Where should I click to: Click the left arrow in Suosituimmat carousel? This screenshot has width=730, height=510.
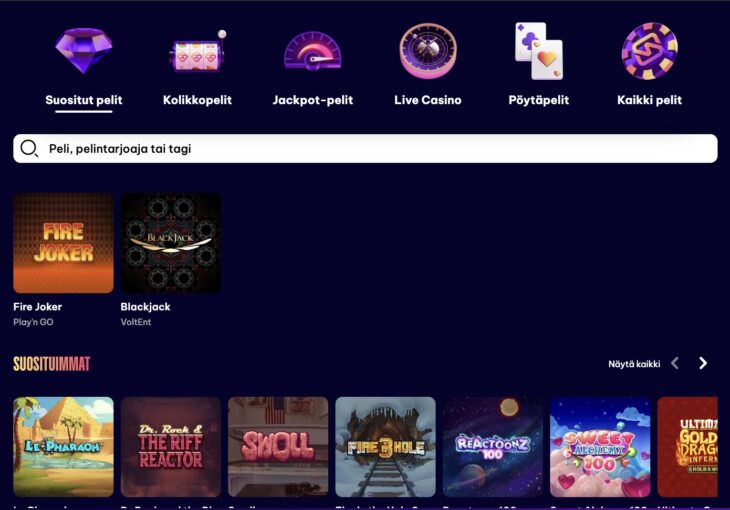675,363
